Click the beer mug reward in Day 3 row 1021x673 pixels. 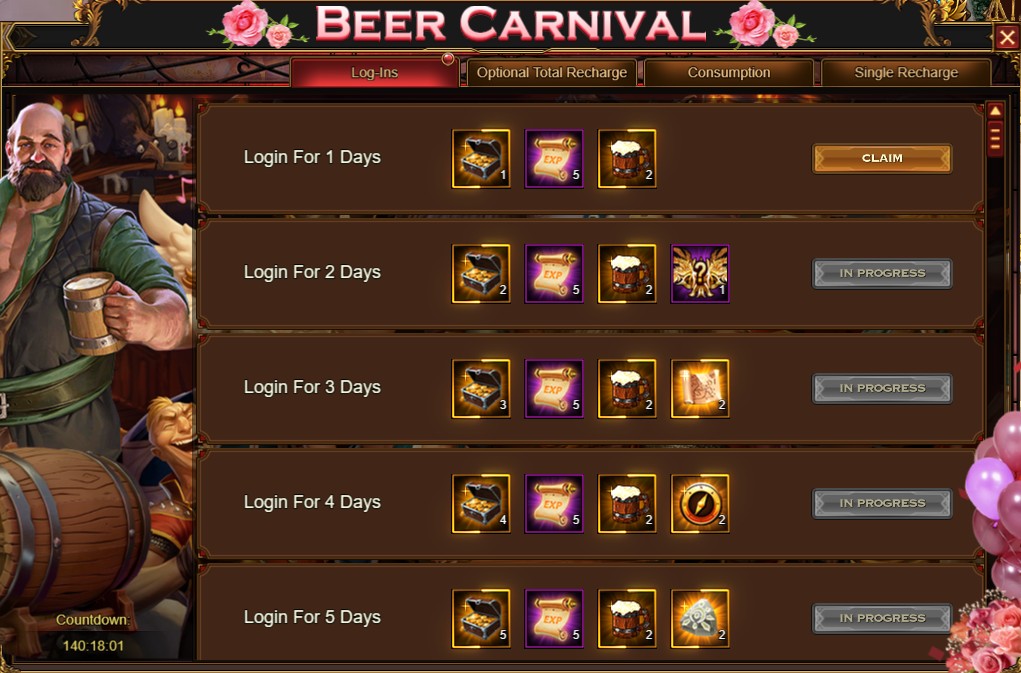point(627,389)
